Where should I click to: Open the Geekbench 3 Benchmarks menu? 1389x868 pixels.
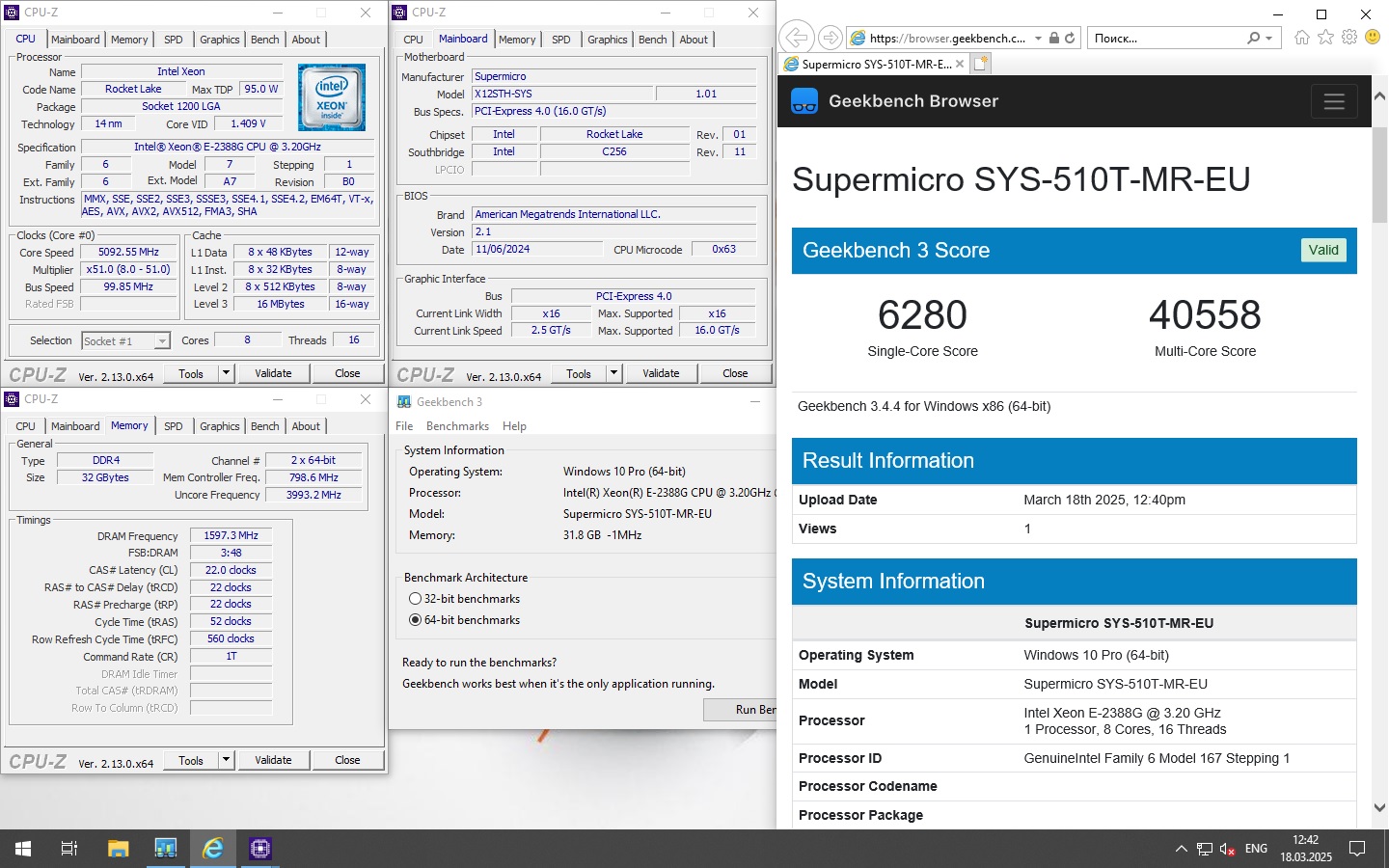point(457,426)
